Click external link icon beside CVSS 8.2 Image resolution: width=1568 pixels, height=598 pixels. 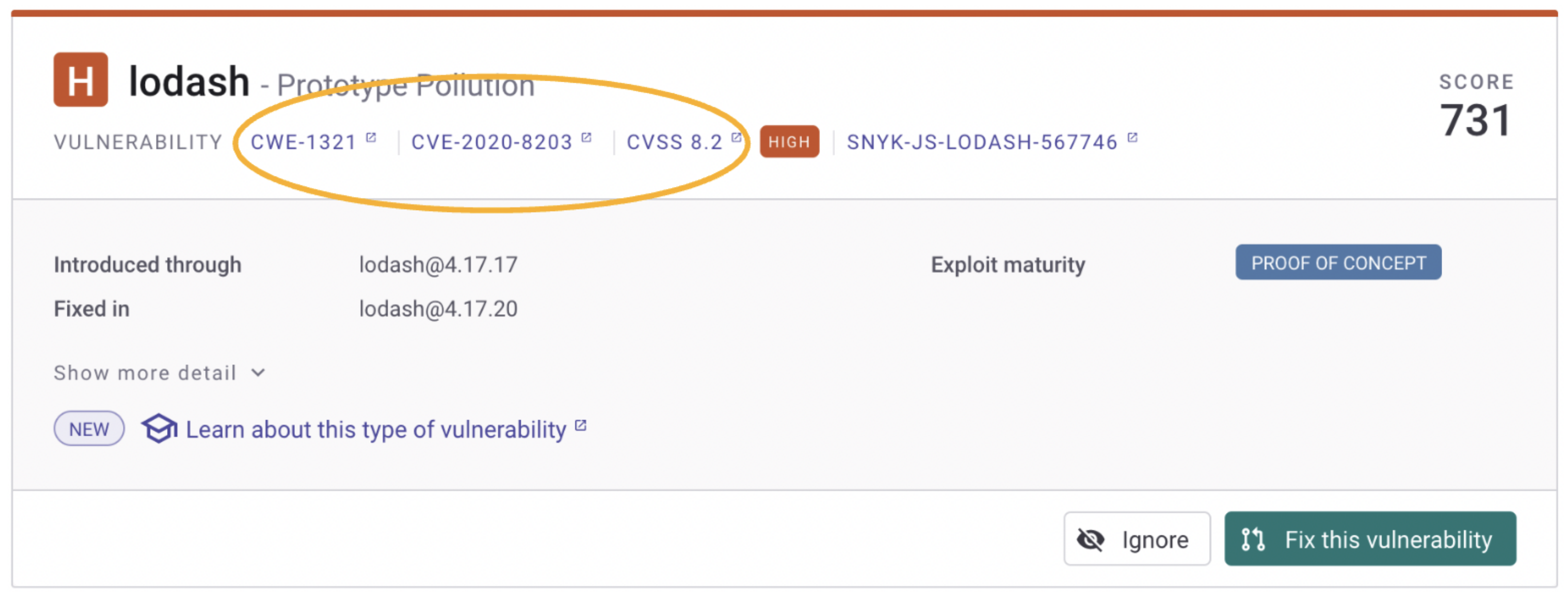pos(736,137)
